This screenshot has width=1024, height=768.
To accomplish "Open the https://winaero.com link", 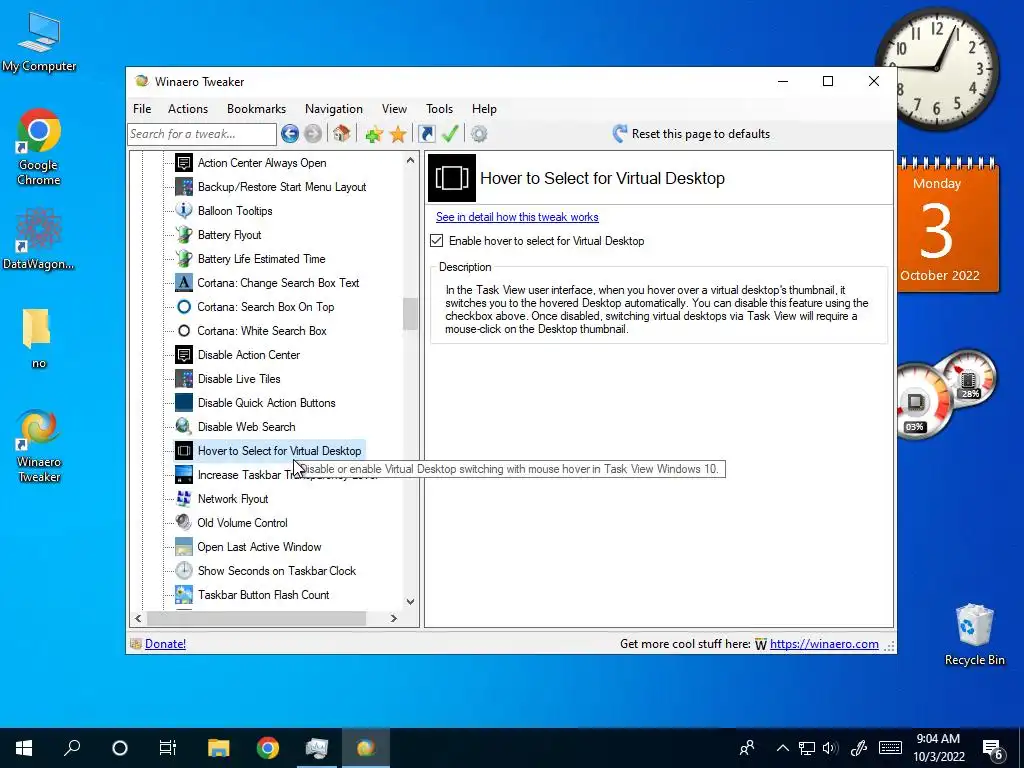I will click(824, 644).
